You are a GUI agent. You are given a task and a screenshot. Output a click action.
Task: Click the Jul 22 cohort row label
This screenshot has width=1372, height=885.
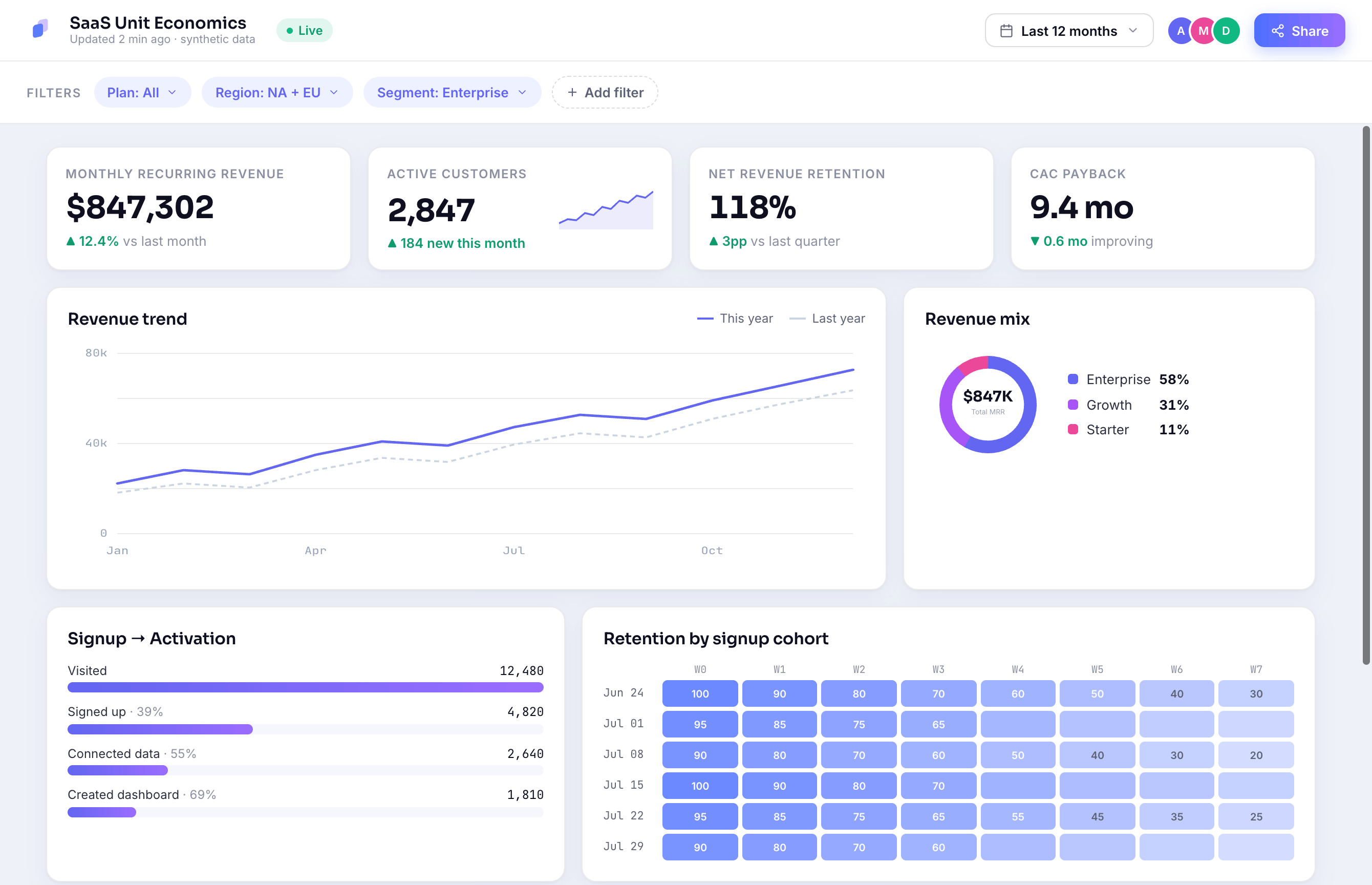coord(623,816)
